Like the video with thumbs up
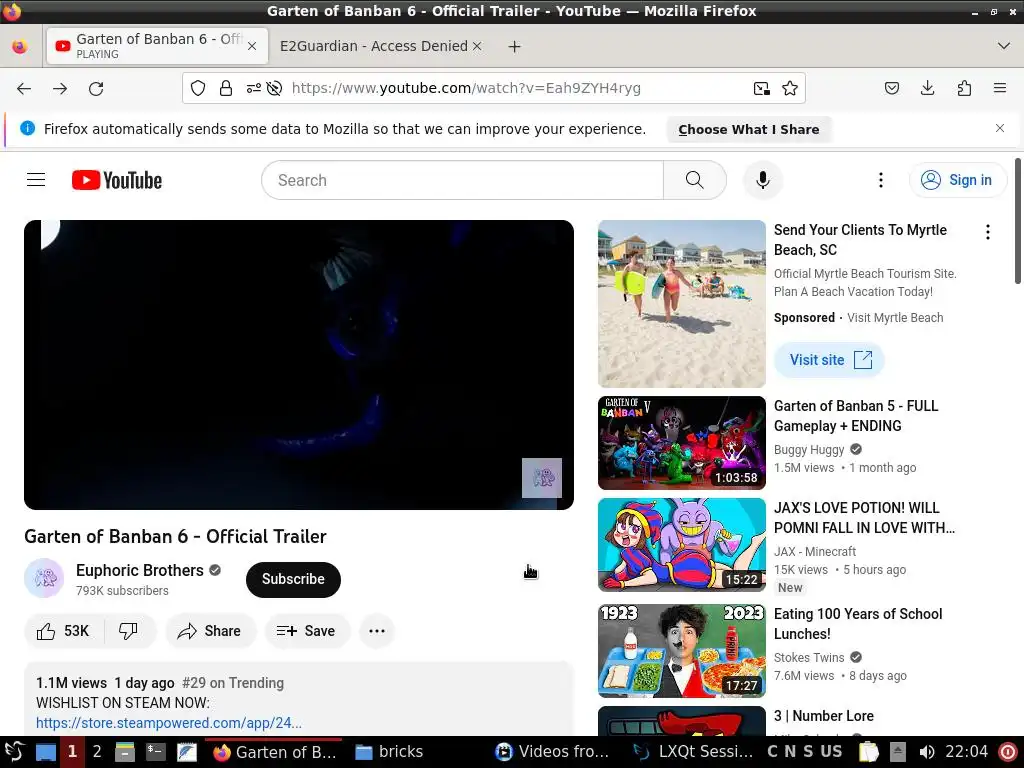This screenshot has height=768, width=1024. click(64, 631)
